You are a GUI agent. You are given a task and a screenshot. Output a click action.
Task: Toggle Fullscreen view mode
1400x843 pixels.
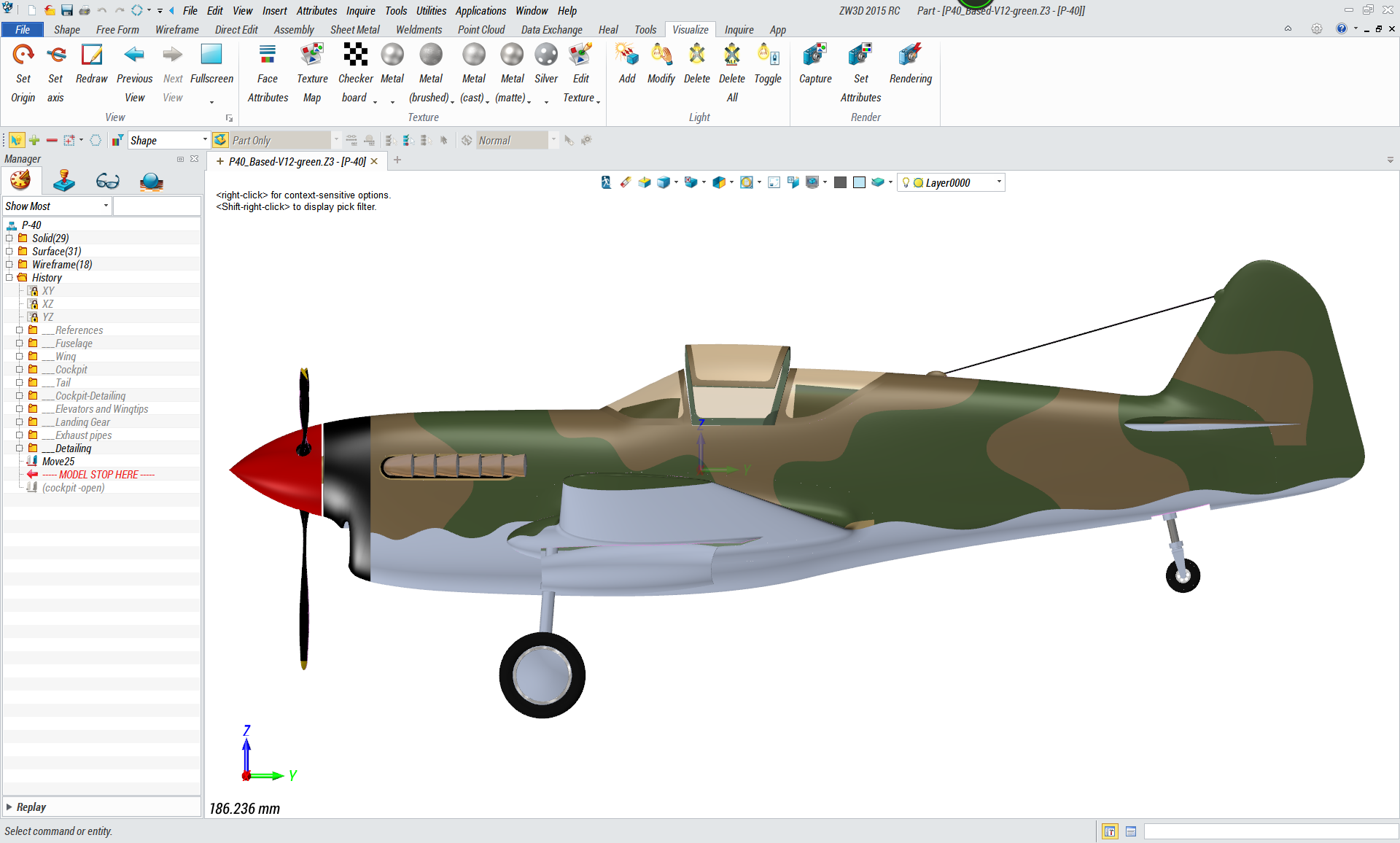tap(211, 55)
